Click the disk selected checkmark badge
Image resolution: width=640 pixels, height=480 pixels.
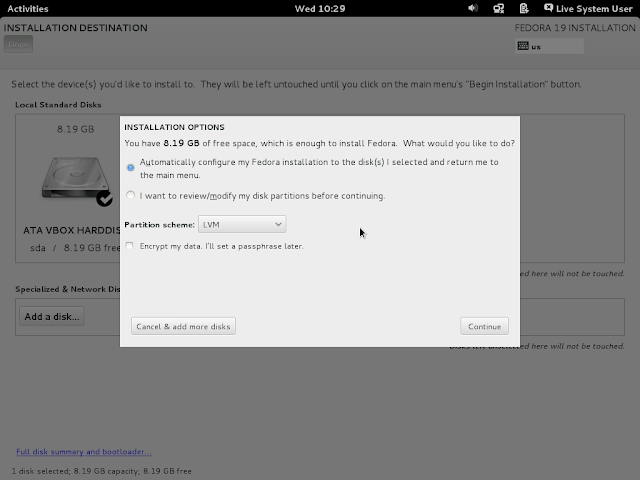pos(104,198)
